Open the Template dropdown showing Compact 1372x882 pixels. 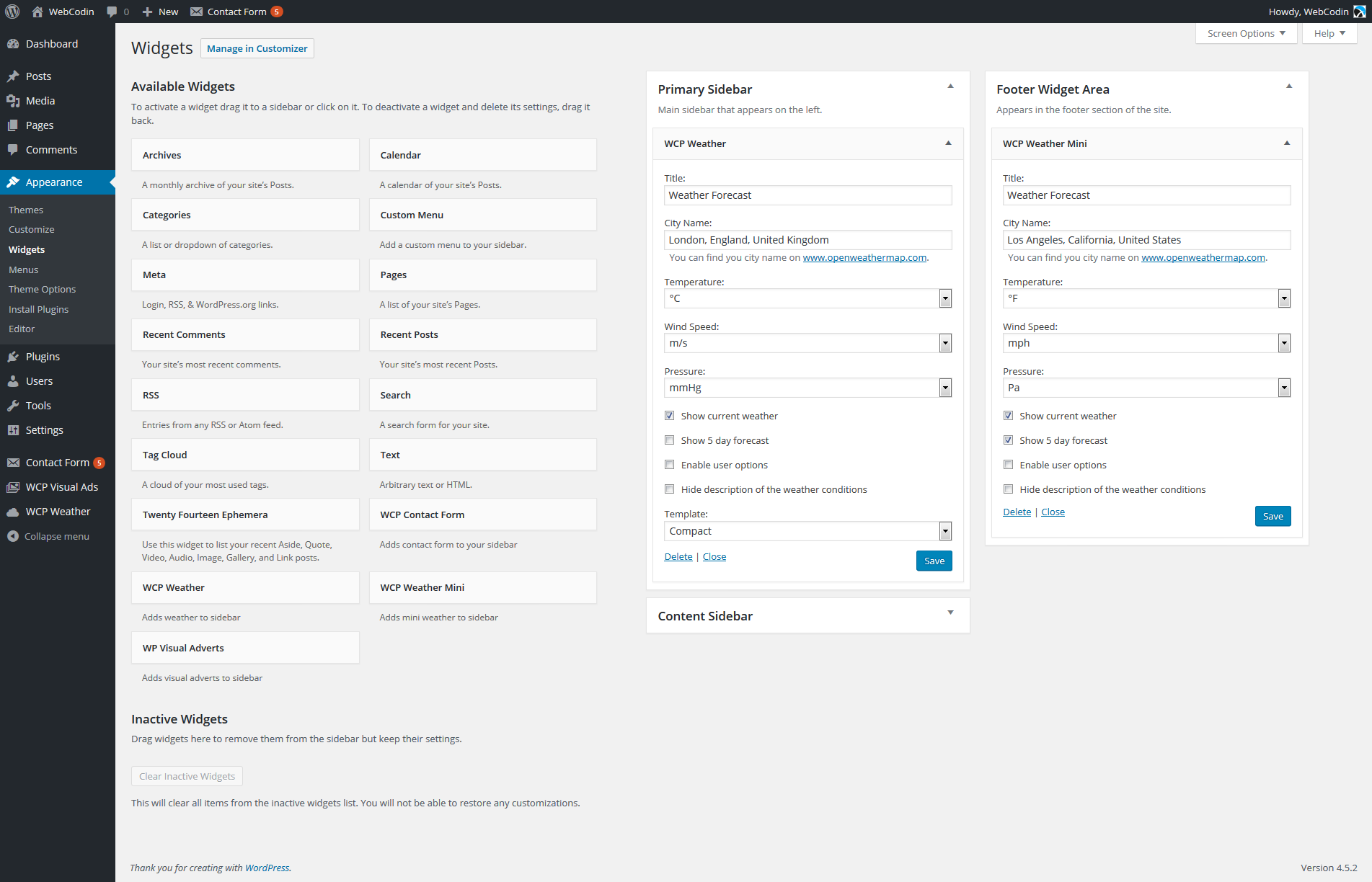(807, 531)
